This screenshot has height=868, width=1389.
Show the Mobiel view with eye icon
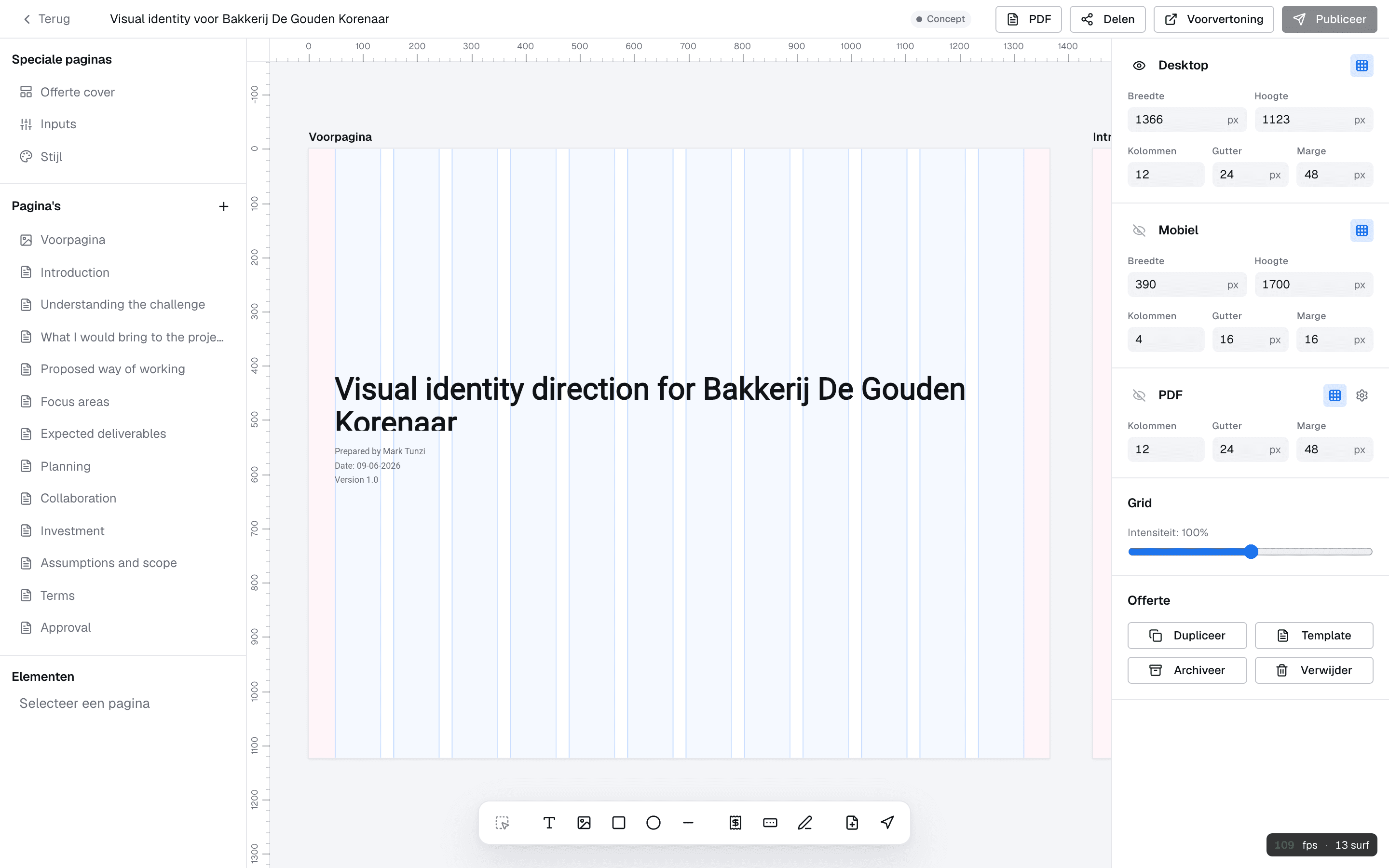[1139, 230]
